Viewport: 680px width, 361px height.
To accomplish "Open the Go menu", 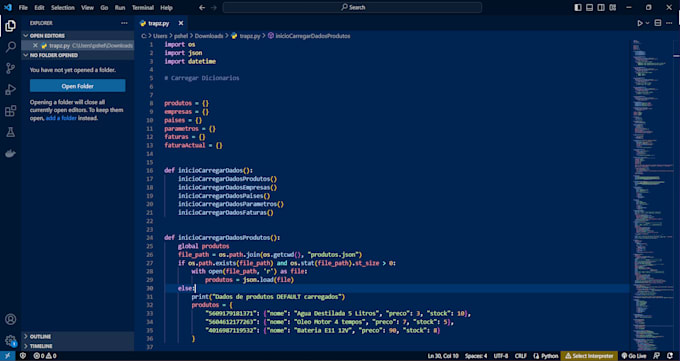I will point(104,7).
